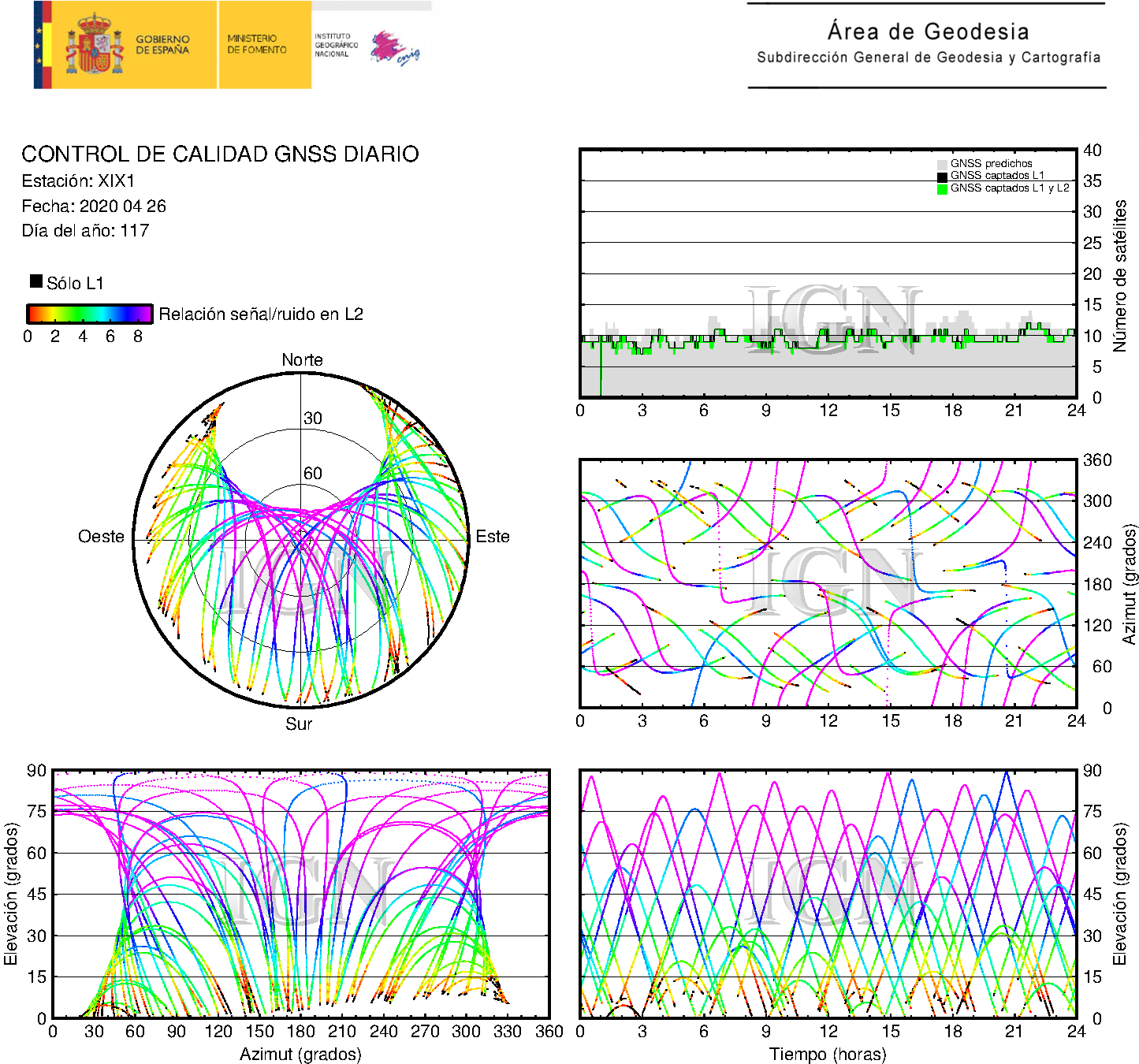The width and height of the screenshot is (1139, 1064).
Task: Click the 'Norte' label on skyplot
Action: (x=302, y=360)
